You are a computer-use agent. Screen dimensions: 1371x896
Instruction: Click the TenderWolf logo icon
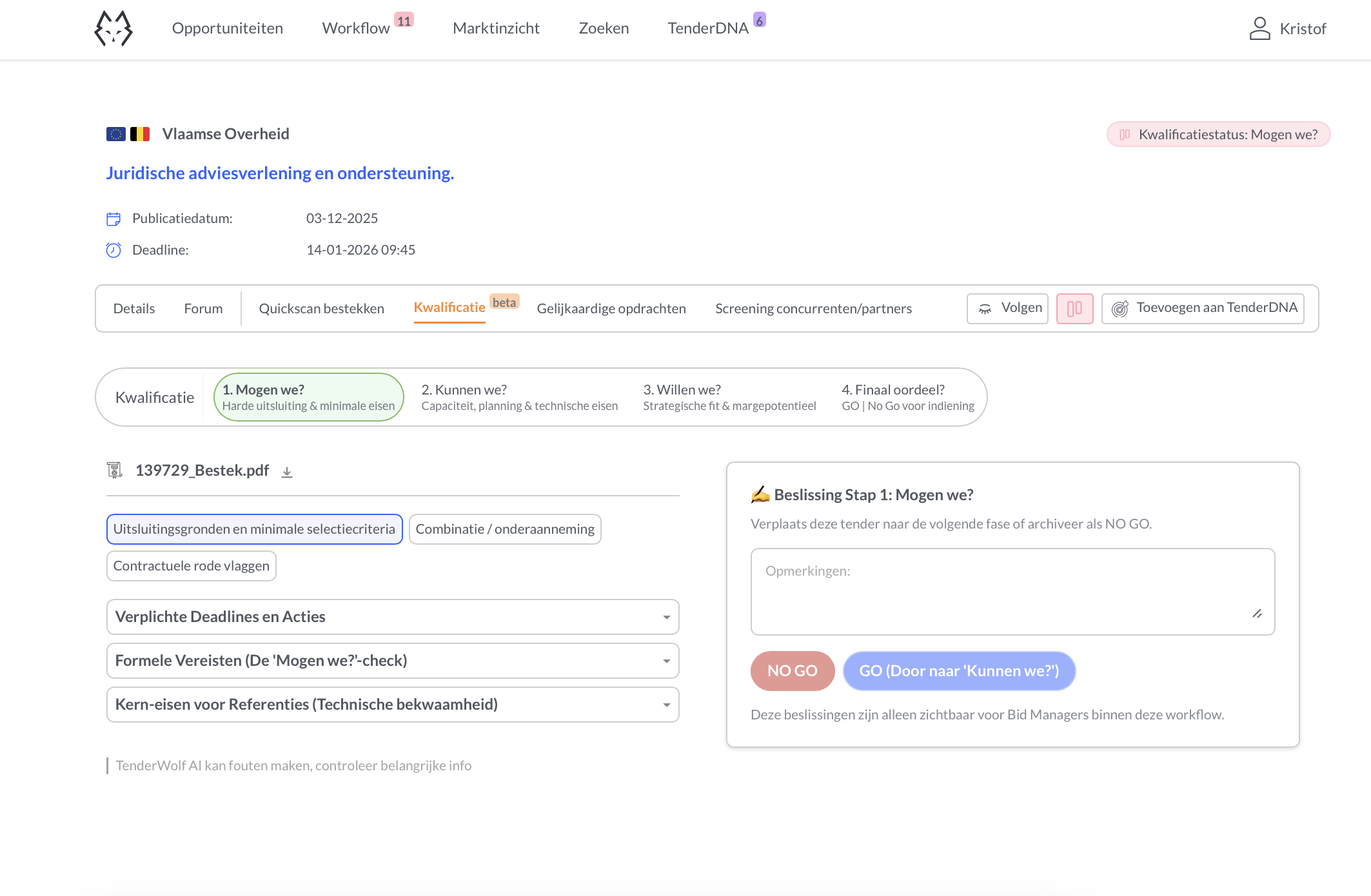coord(113,28)
